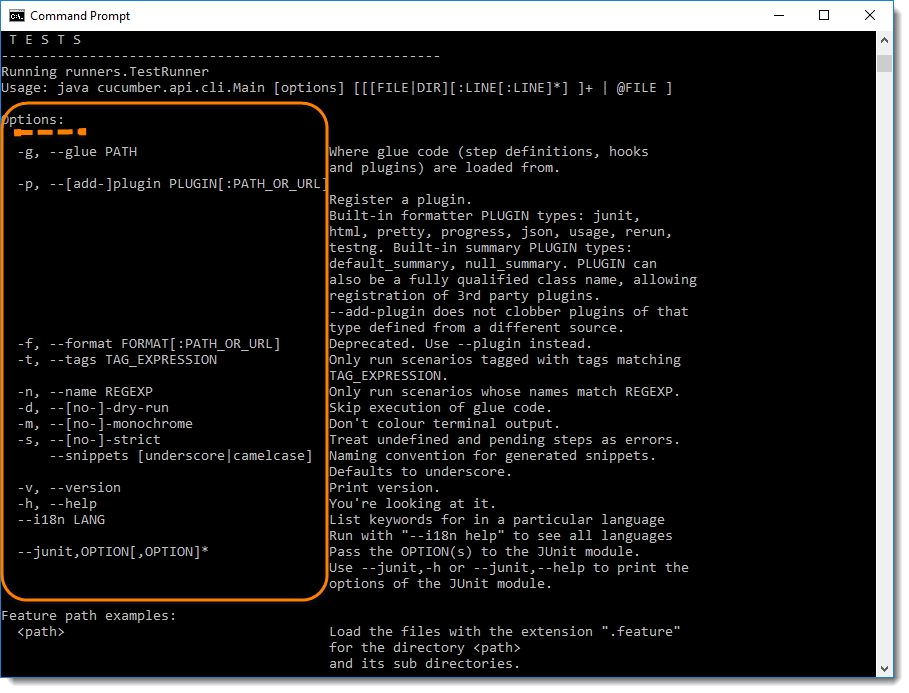Click the '--[no-]-dry-run' option text
This screenshot has height=693, width=909.
109,408
